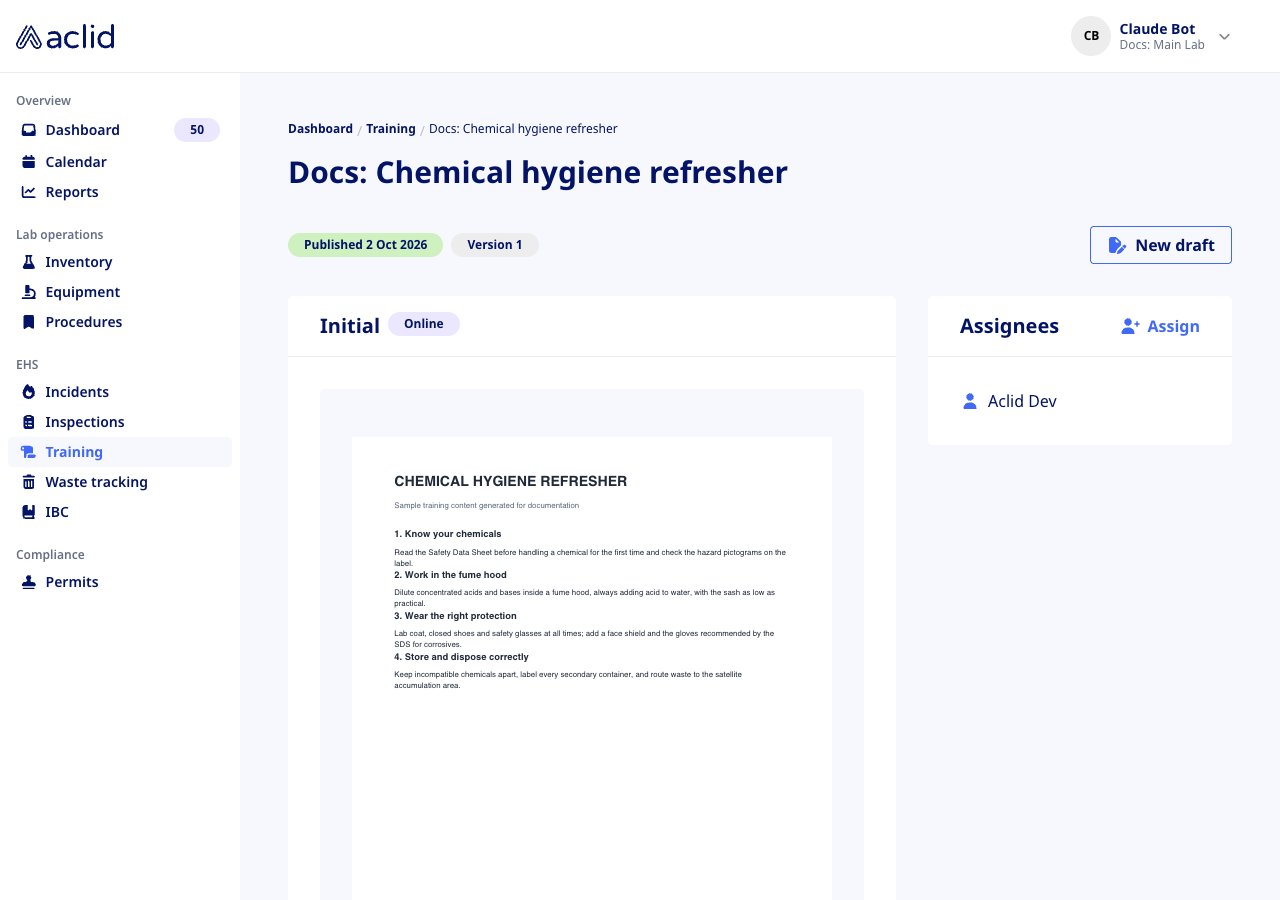Click the Inventory flask icon
The height and width of the screenshot is (900, 1280).
tap(29, 262)
